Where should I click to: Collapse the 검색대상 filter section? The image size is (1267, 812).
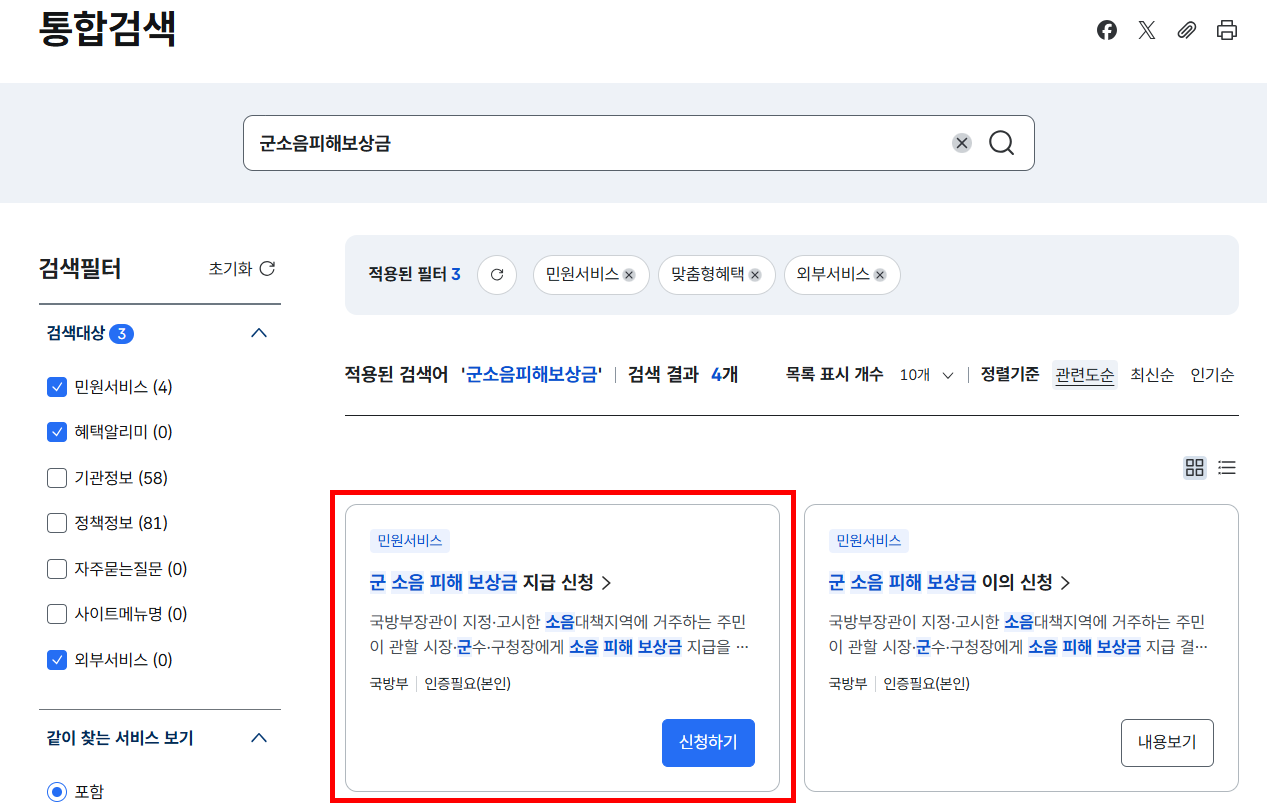pyautogui.click(x=259, y=333)
